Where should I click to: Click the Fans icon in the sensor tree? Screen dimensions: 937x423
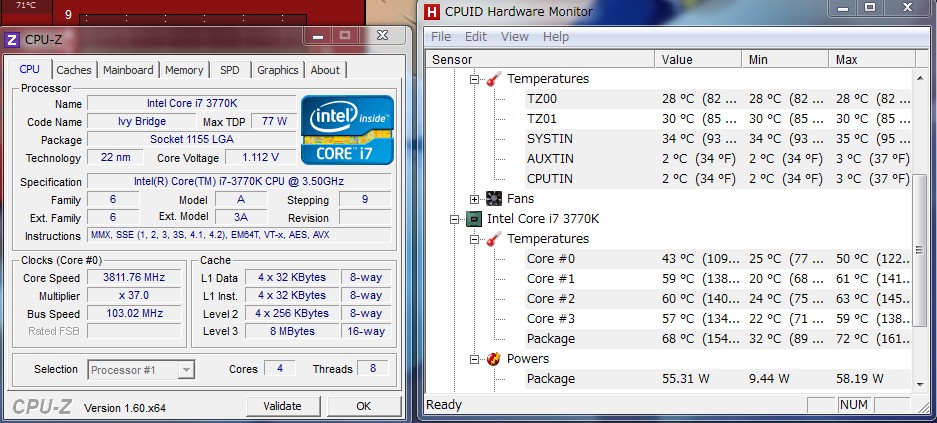[494, 198]
